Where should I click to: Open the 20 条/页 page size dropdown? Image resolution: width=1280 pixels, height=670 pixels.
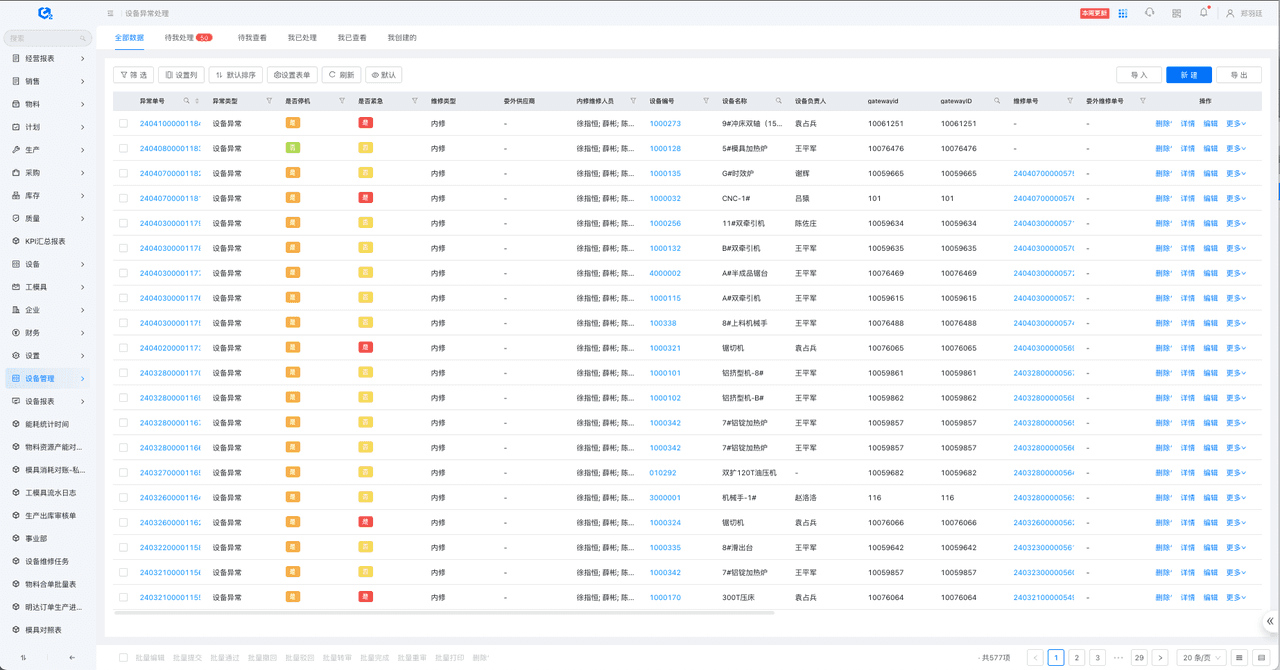click(x=1201, y=658)
